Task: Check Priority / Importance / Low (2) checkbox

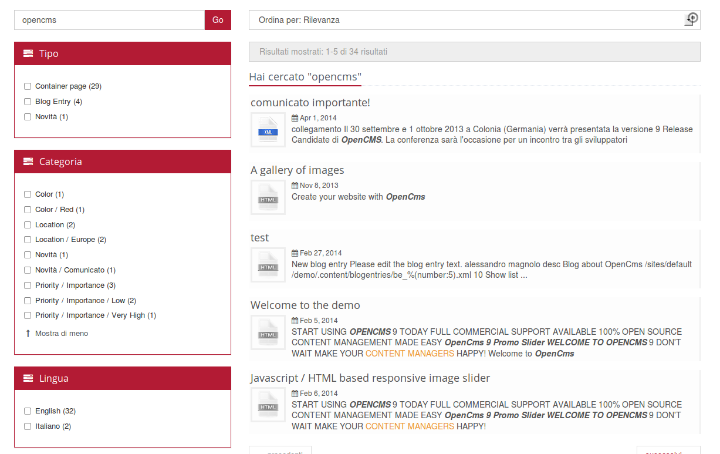Action: pyautogui.click(x=28, y=300)
